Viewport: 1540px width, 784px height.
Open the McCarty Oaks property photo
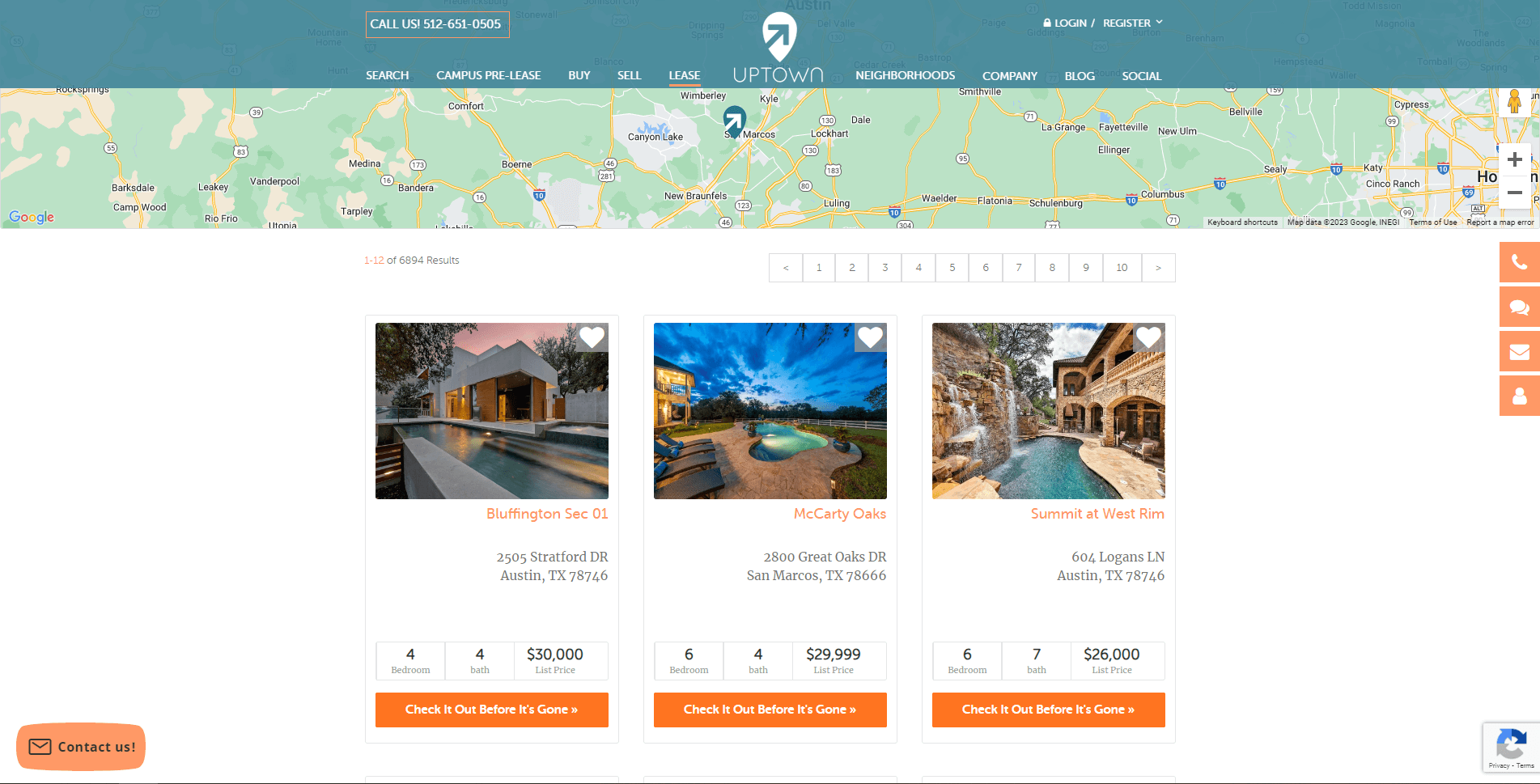(770, 411)
